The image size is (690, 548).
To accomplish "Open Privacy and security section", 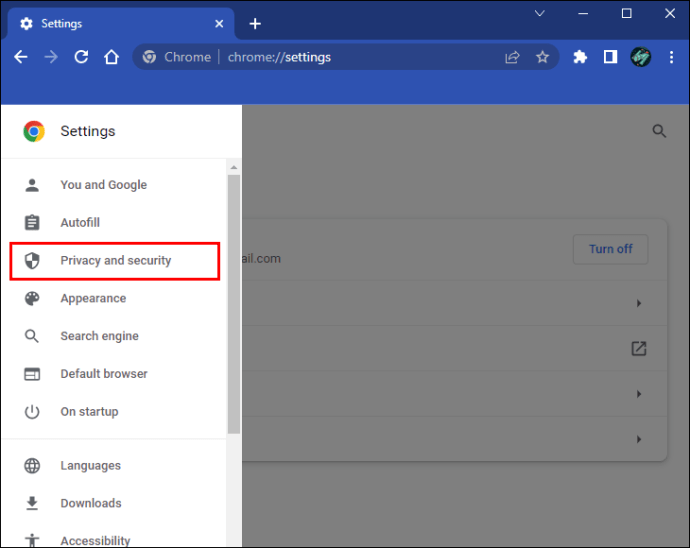I will [x=114, y=261].
